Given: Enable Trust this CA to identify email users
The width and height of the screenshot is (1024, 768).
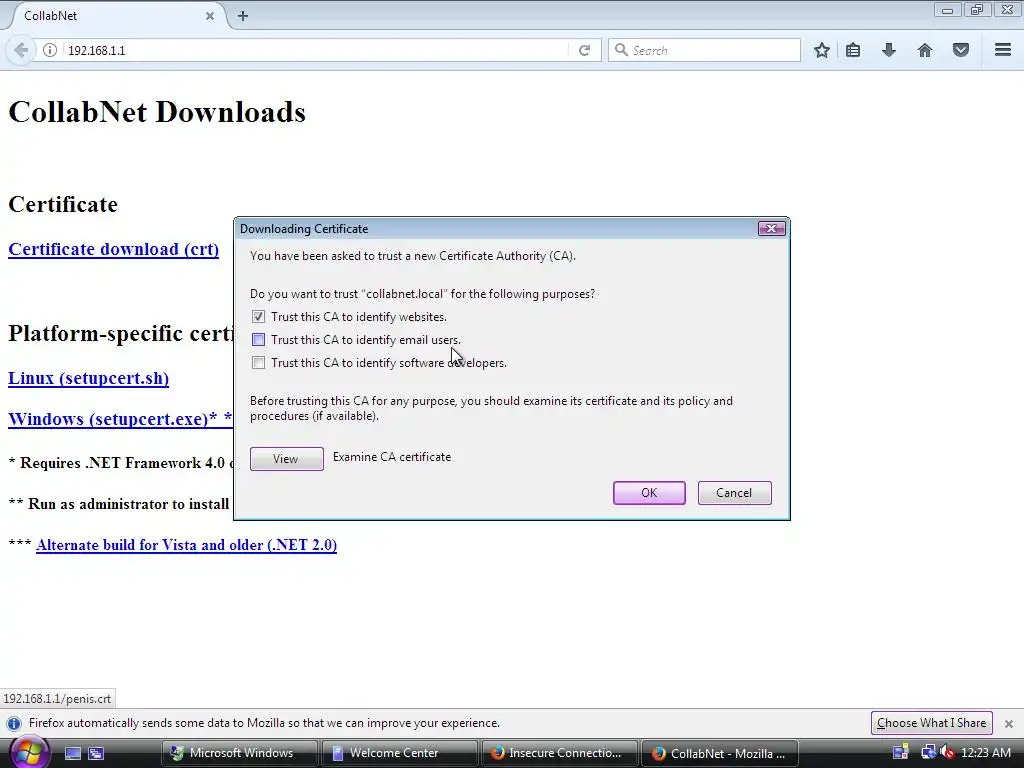Looking at the screenshot, I should point(259,340).
